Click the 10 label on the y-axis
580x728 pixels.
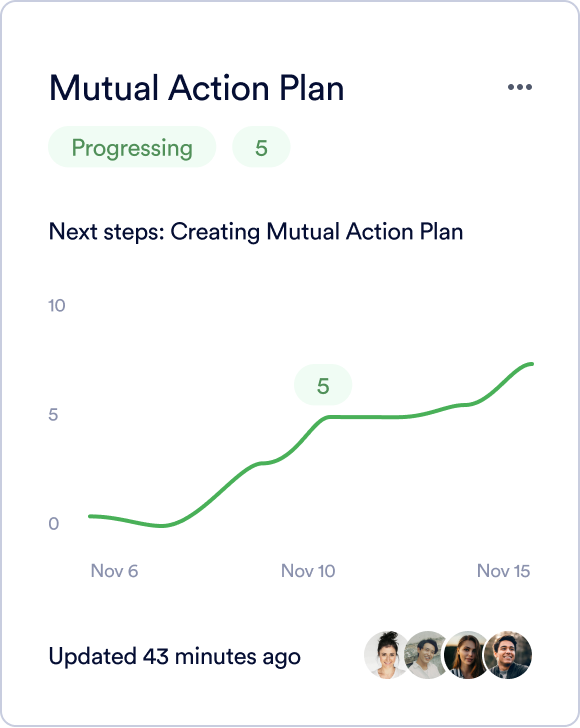click(57, 306)
